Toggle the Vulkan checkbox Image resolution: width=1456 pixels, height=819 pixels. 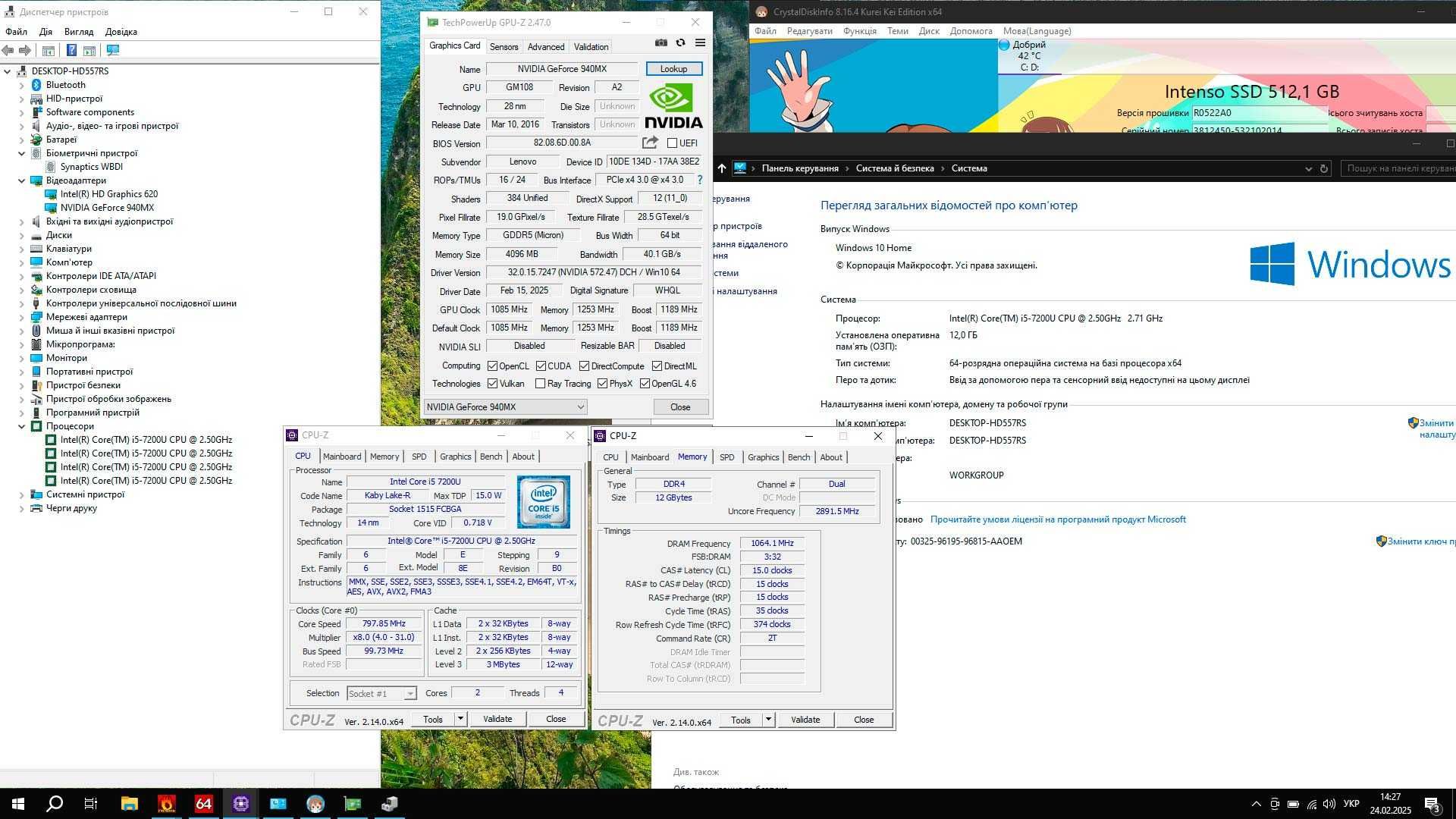[492, 384]
